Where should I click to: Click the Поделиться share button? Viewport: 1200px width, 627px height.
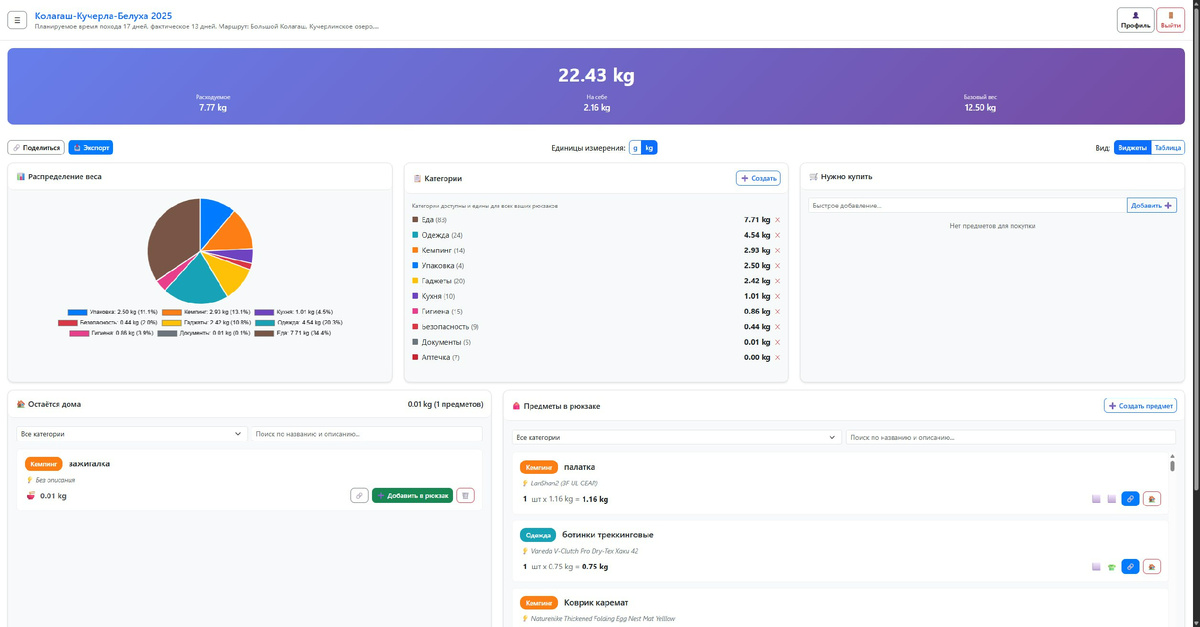tap(36, 147)
